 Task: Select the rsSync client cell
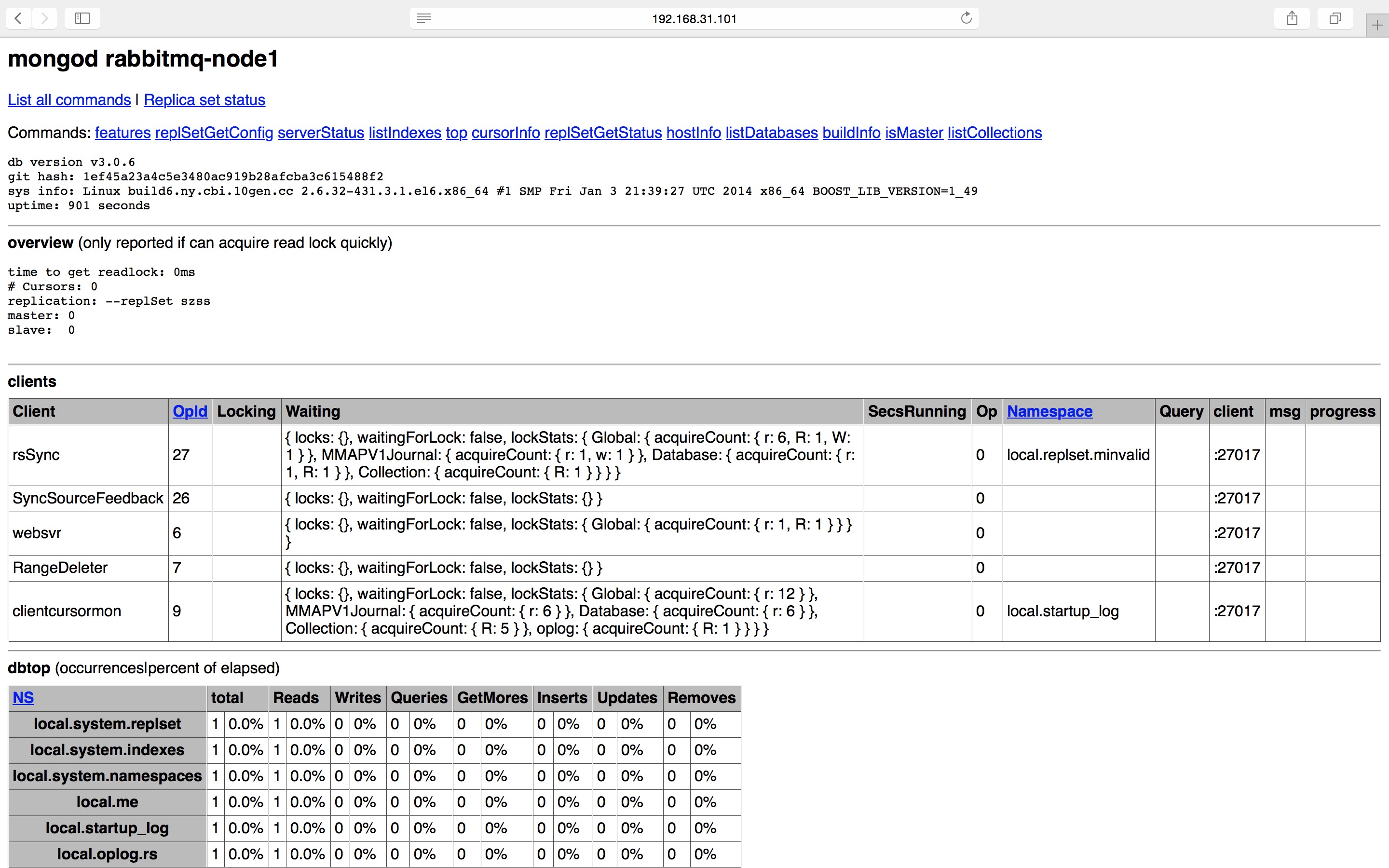pos(88,455)
